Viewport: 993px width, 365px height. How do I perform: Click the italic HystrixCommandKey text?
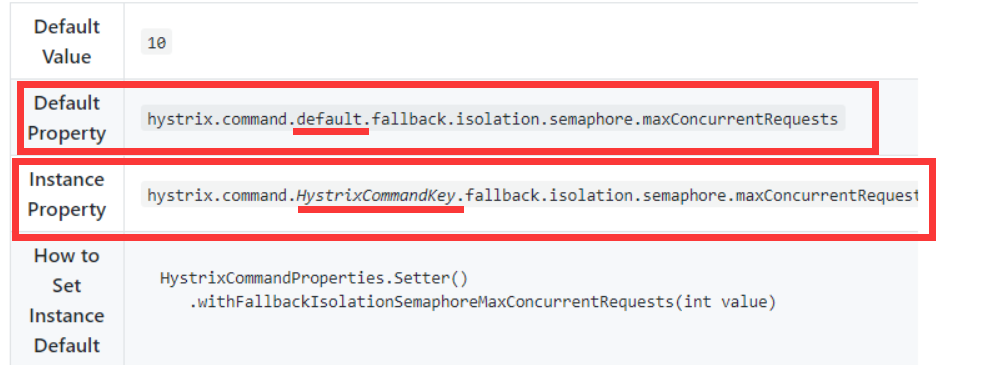pyautogui.click(x=376, y=196)
